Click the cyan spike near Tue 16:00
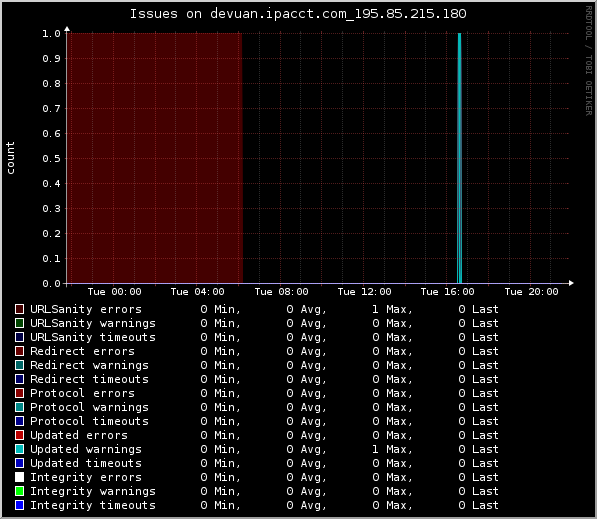Image resolution: width=597 pixels, height=519 pixels. click(460, 158)
